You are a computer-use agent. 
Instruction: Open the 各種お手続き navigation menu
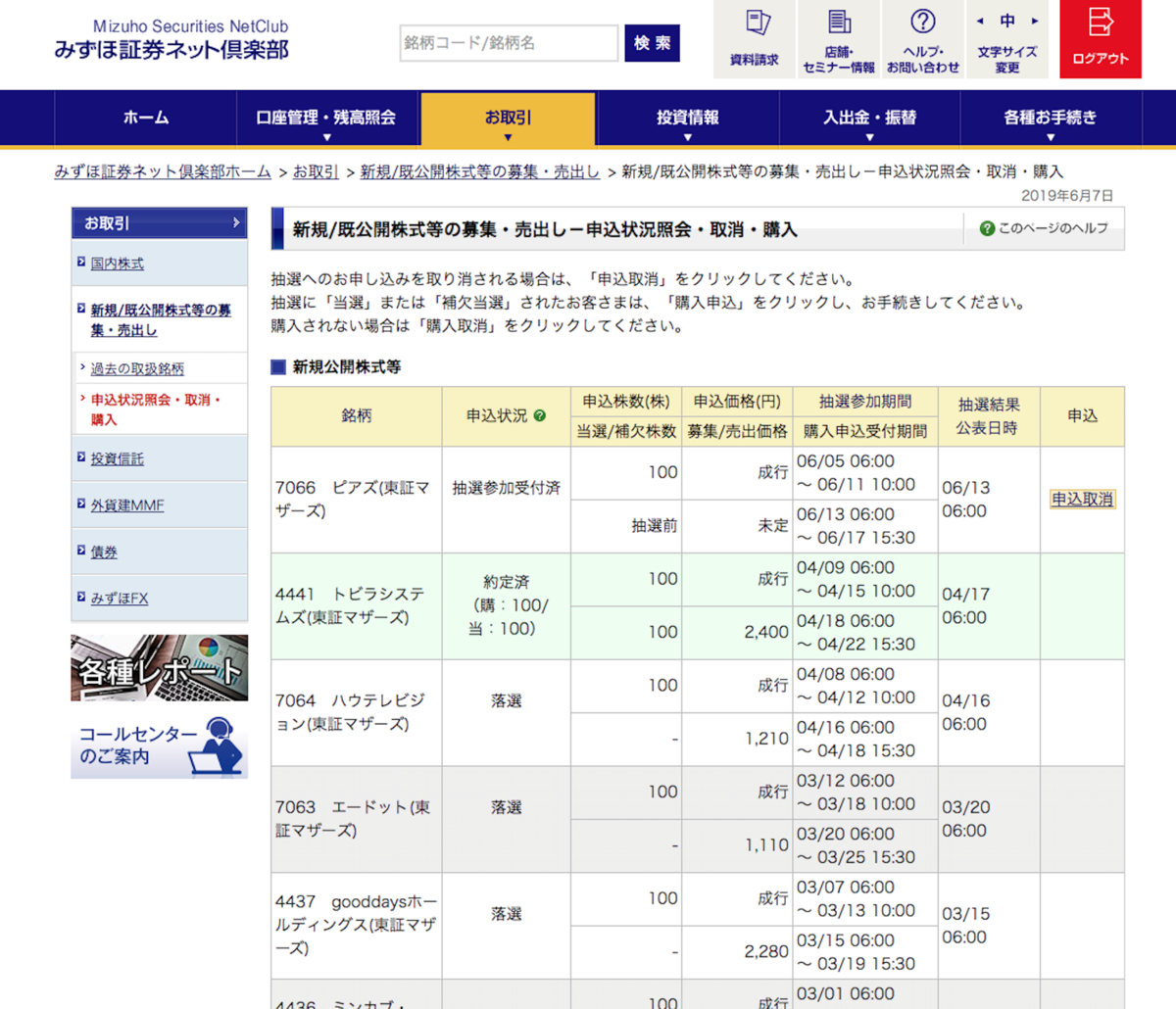(x=1051, y=119)
